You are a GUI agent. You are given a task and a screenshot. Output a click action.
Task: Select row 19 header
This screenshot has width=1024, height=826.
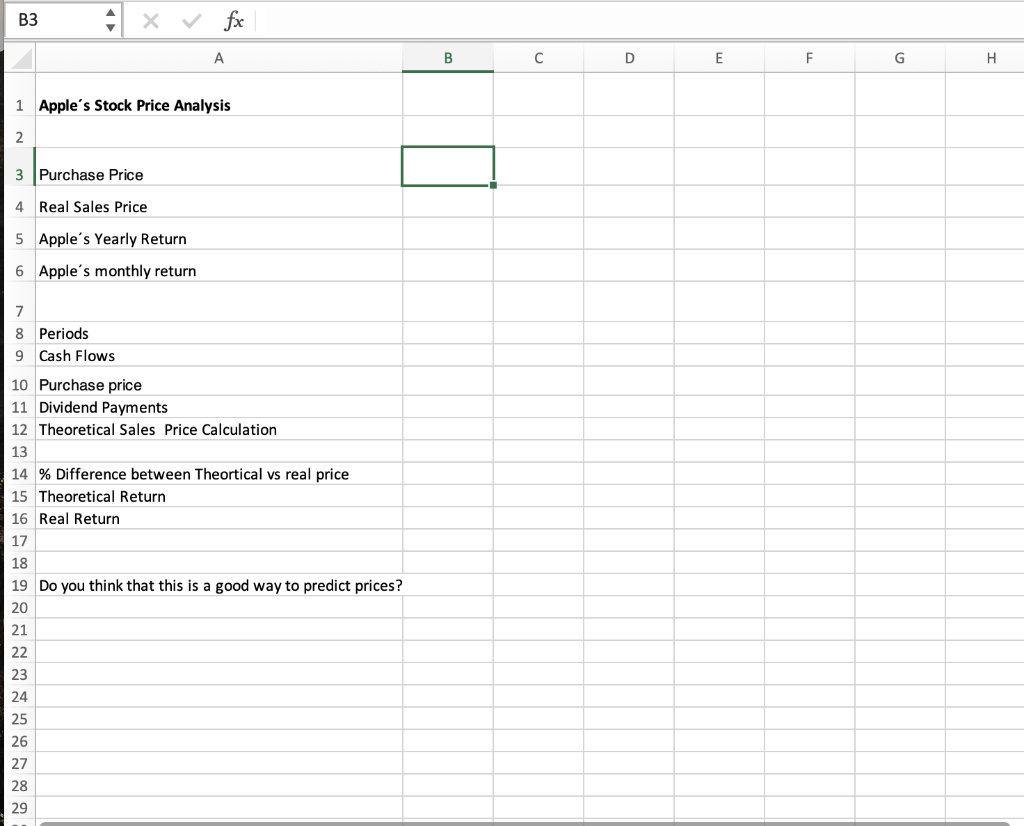tap(20, 585)
